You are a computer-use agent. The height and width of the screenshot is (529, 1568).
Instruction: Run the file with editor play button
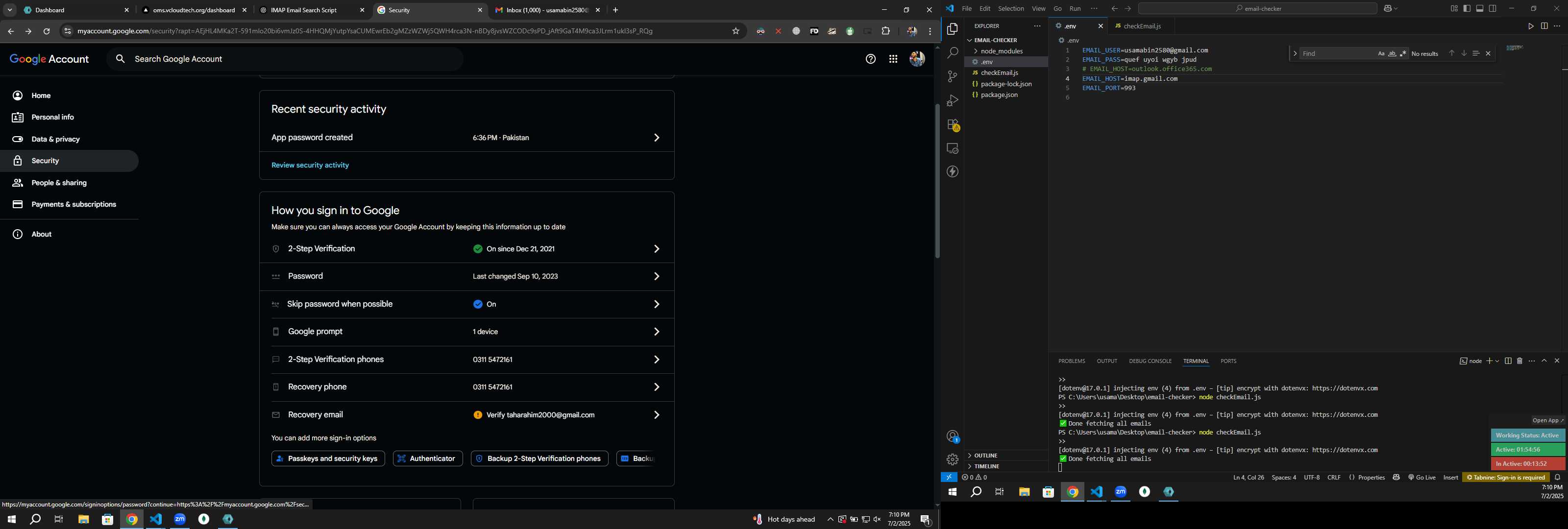tap(1530, 26)
